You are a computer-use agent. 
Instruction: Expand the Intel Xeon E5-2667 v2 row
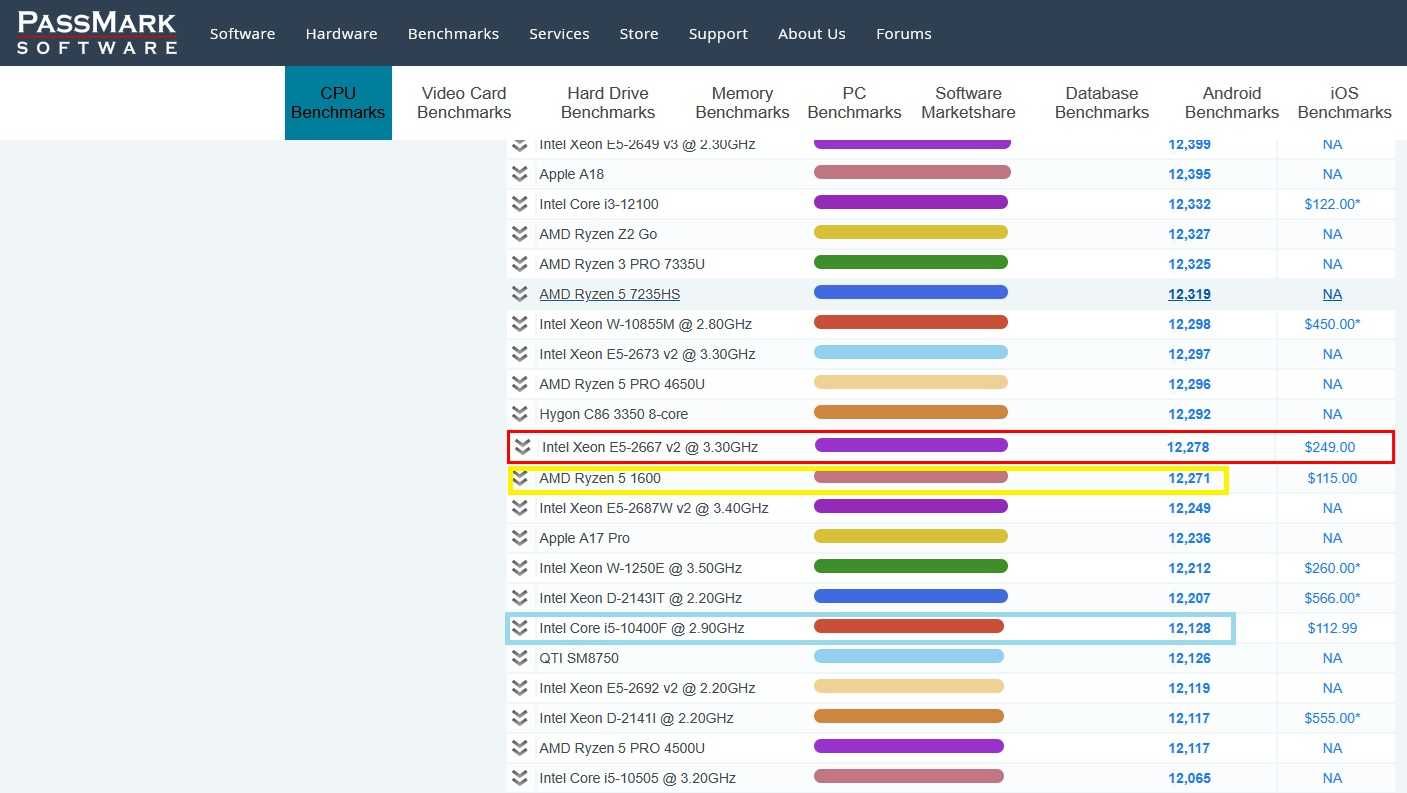point(522,447)
